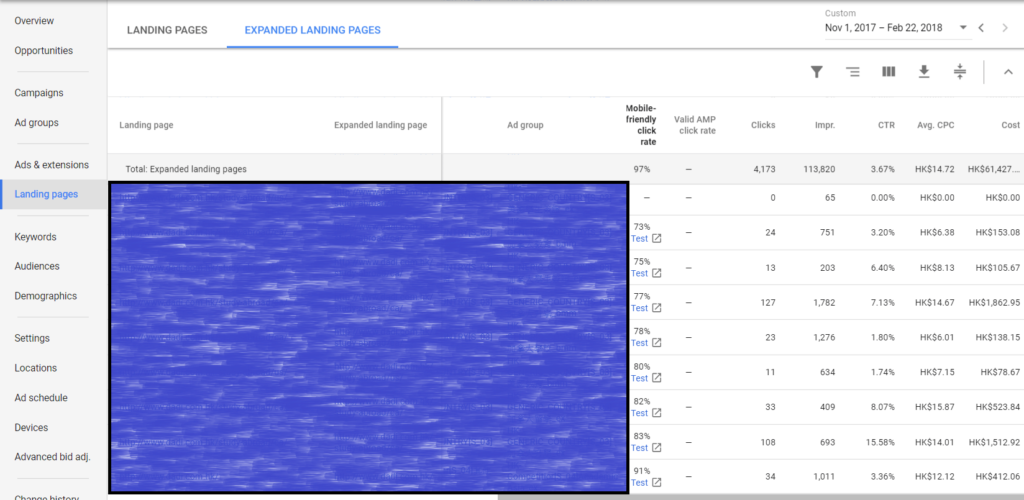Open Keywords in the sidebar
Viewport: 1024px width, 500px height.
pyautogui.click(x=36, y=237)
